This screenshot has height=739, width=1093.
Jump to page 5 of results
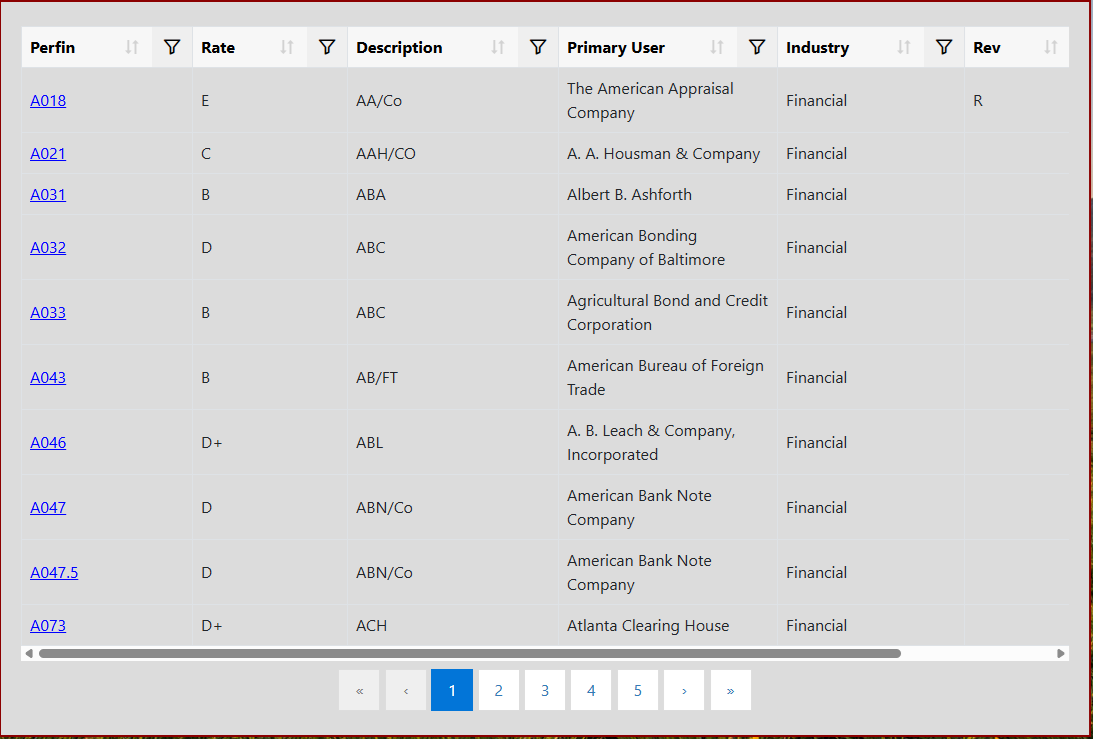[637, 690]
